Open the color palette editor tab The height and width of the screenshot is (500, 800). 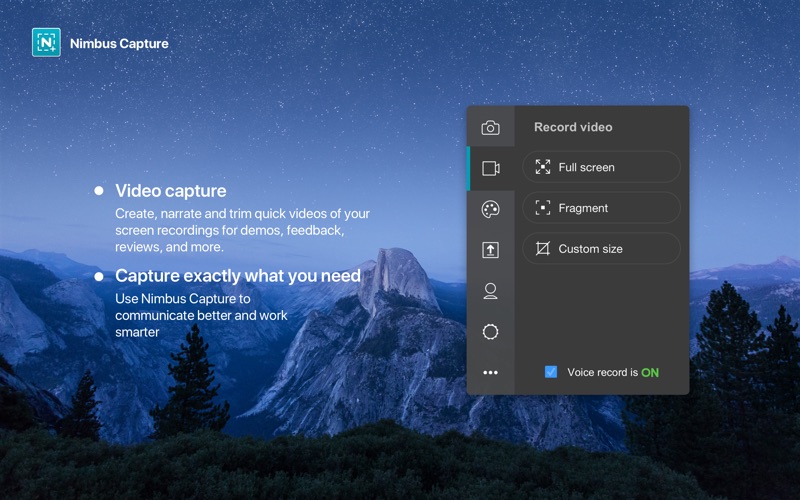tap(490, 209)
